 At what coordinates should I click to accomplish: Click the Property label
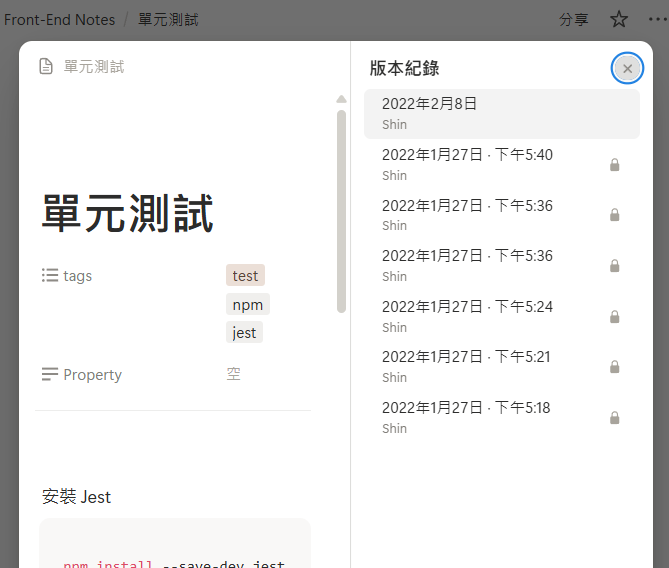[93, 375]
